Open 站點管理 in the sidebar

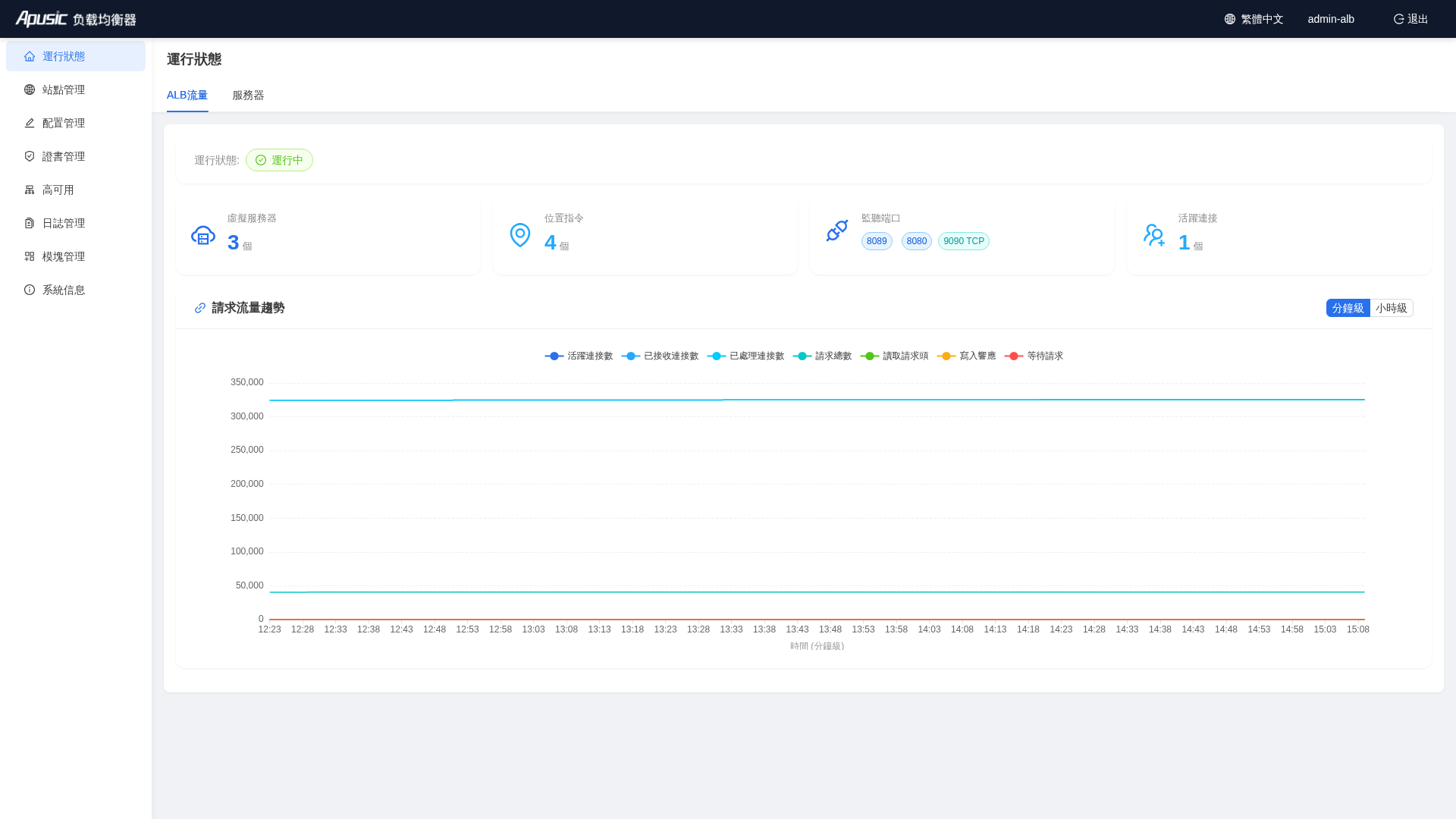(76, 89)
